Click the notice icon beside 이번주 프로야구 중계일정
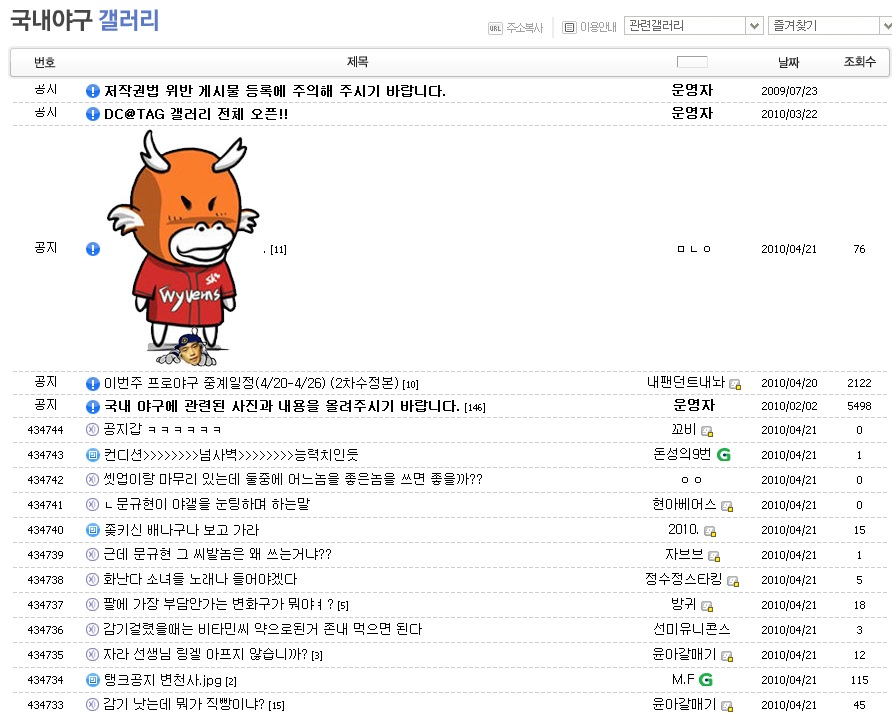 coord(93,383)
